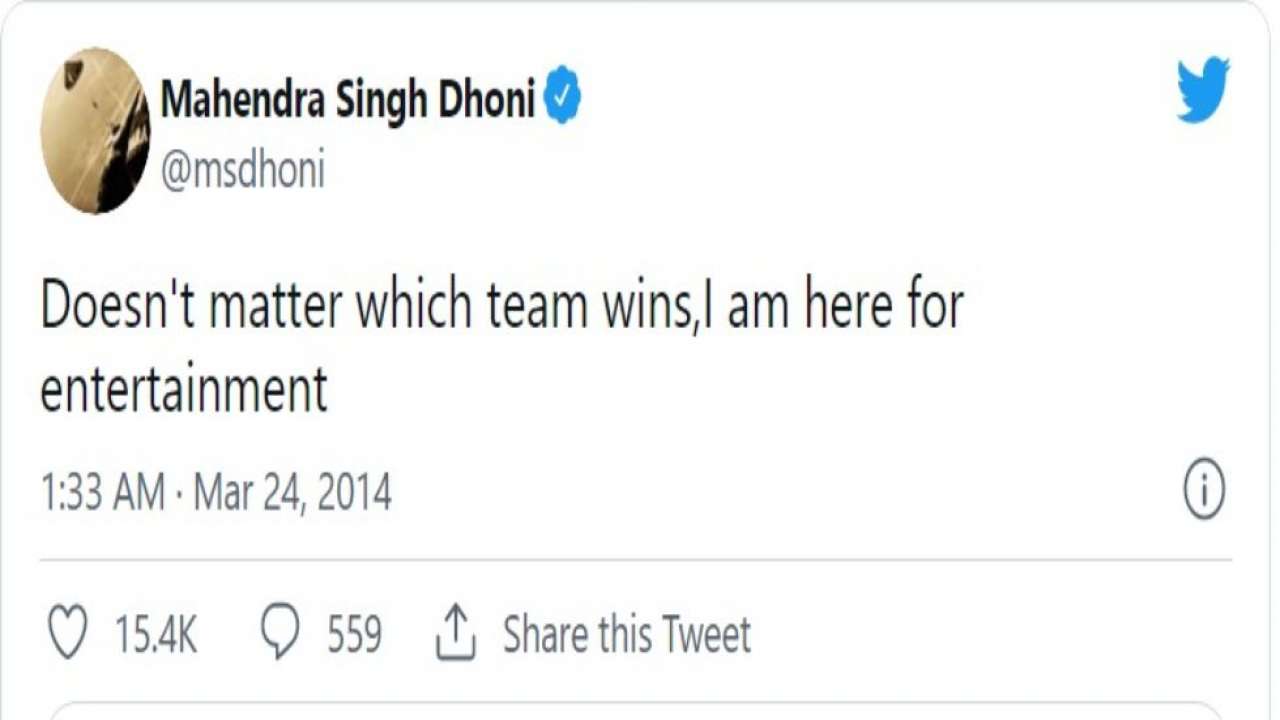This screenshot has width=1280, height=720.
Task: Open the tweet info circle icon
Action: (1204, 493)
